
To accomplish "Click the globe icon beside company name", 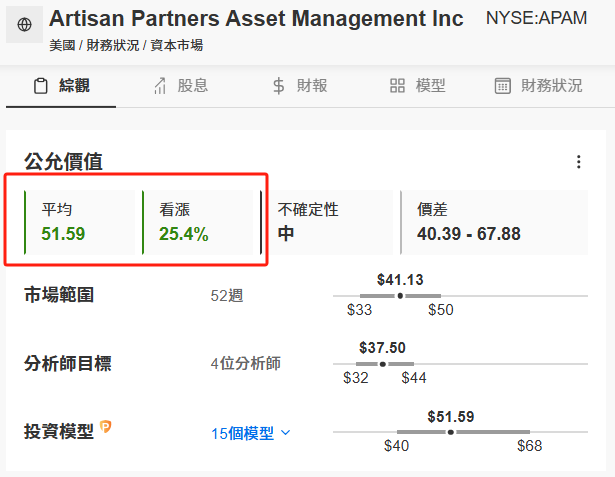I will 24,24.
